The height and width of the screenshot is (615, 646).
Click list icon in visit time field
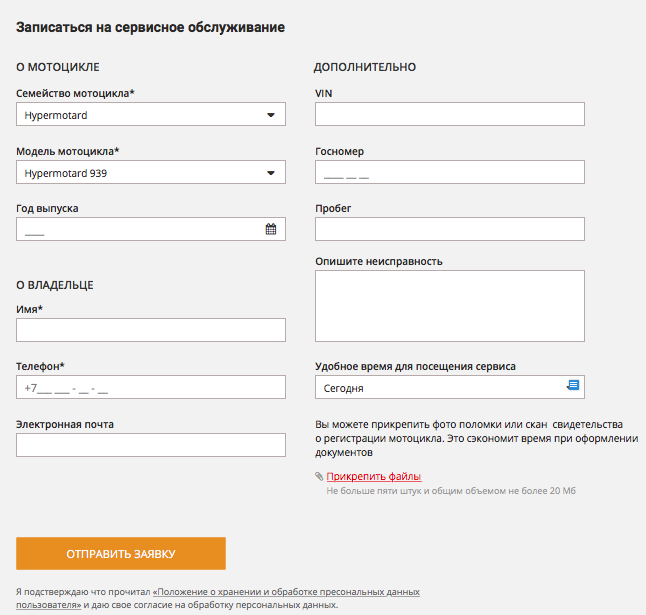point(573,386)
